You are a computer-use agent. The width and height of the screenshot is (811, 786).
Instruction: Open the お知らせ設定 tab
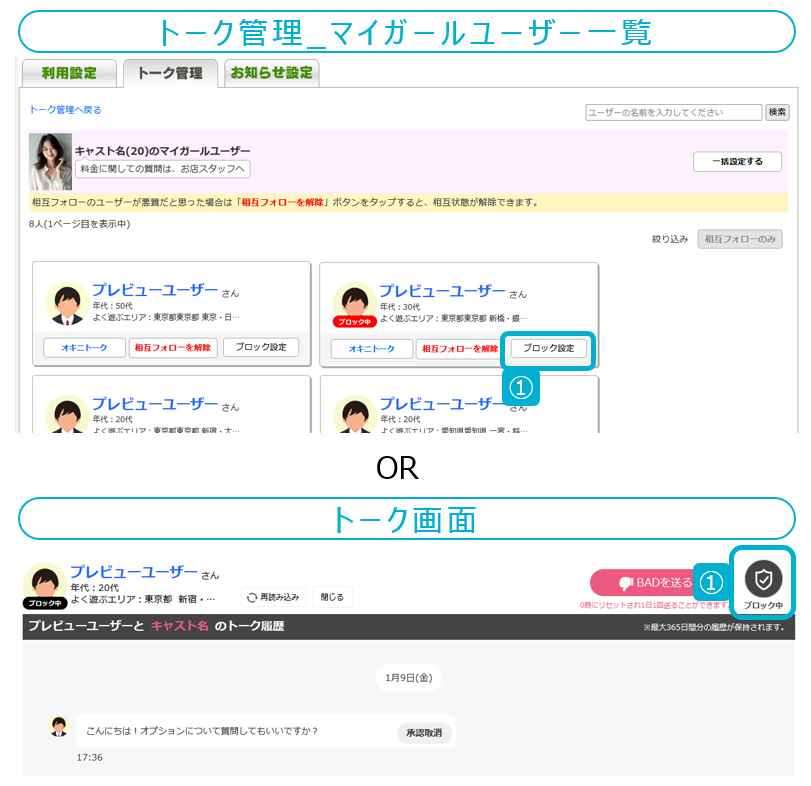pos(271,73)
